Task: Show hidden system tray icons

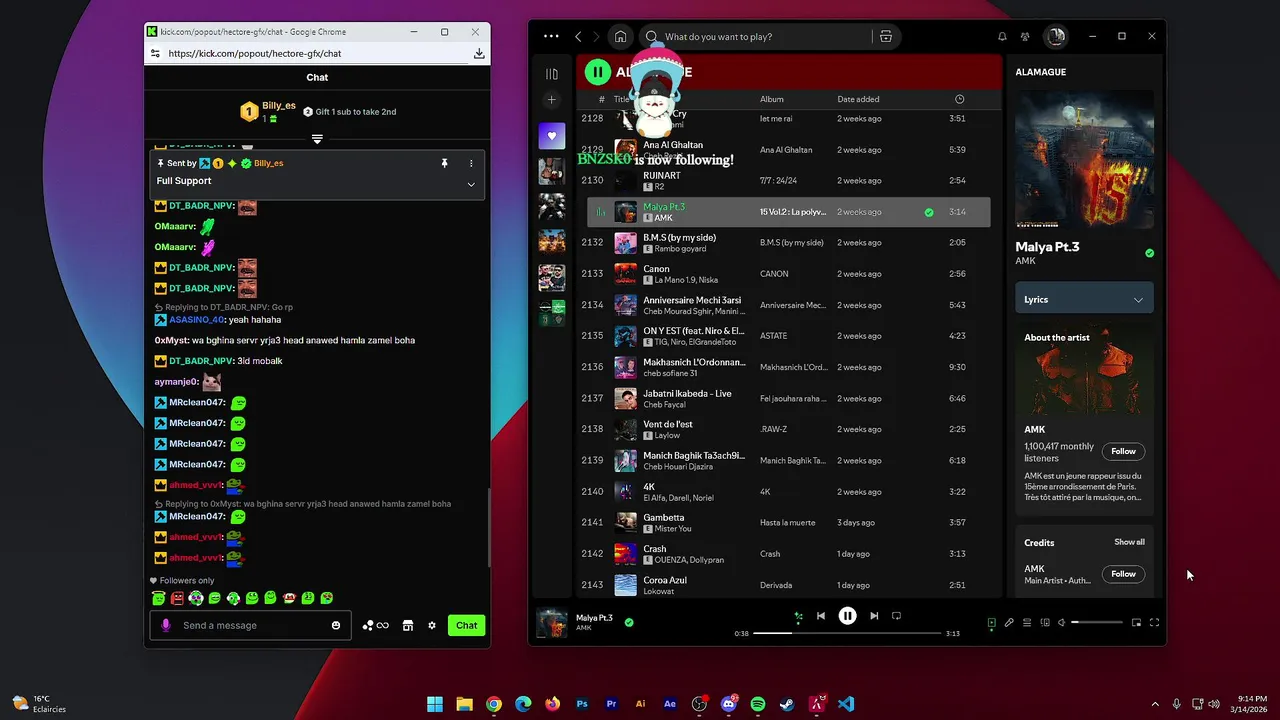Action: tap(1155, 704)
